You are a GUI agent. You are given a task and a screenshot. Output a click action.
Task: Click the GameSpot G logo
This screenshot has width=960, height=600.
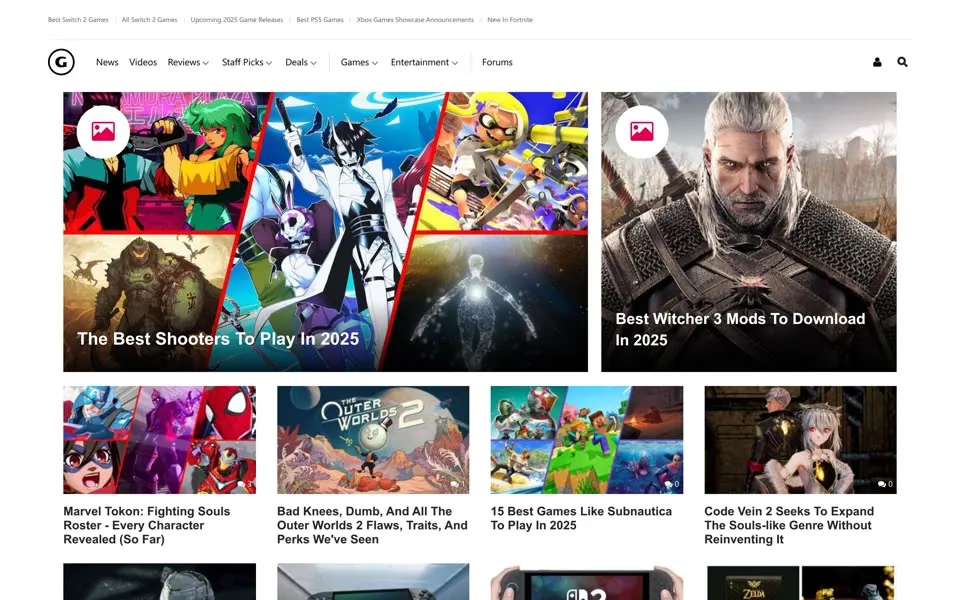tap(61, 62)
